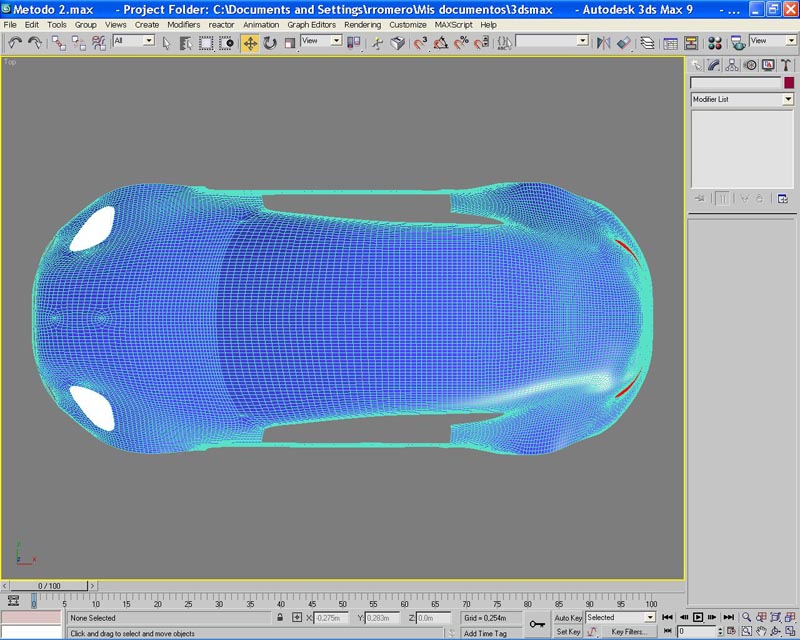Choose the Select Object arrow tool
This screenshot has height=640, width=800.
click(166, 43)
